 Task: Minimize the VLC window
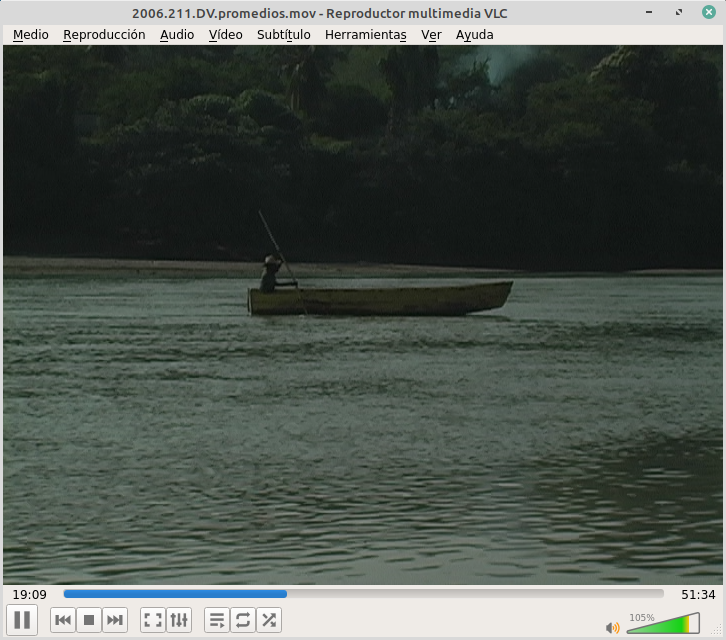pyautogui.click(x=649, y=12)
